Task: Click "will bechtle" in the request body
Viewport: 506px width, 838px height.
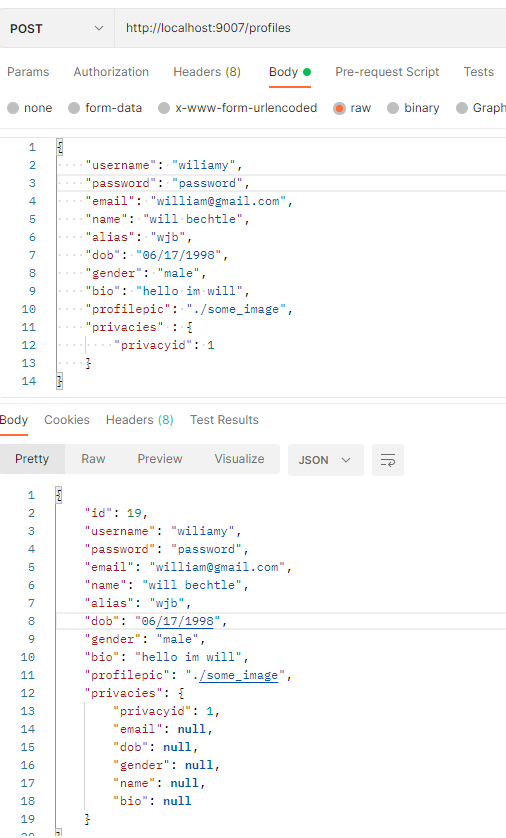Action: click(192, 219)
